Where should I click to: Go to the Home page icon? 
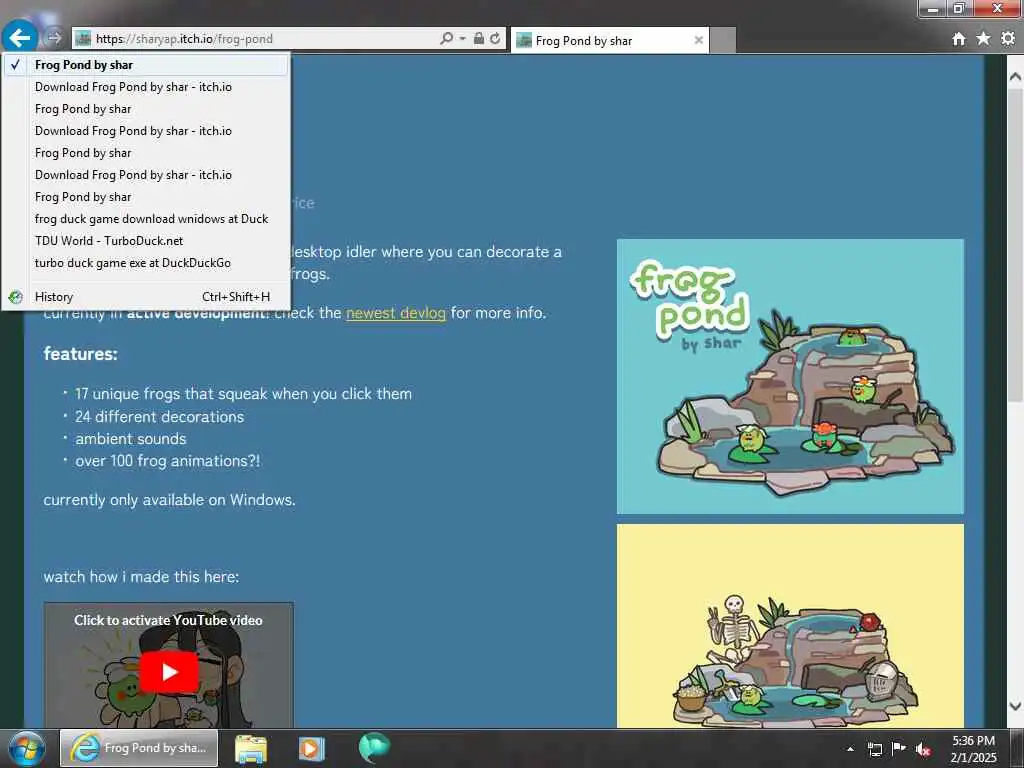(x=958, y=39)
